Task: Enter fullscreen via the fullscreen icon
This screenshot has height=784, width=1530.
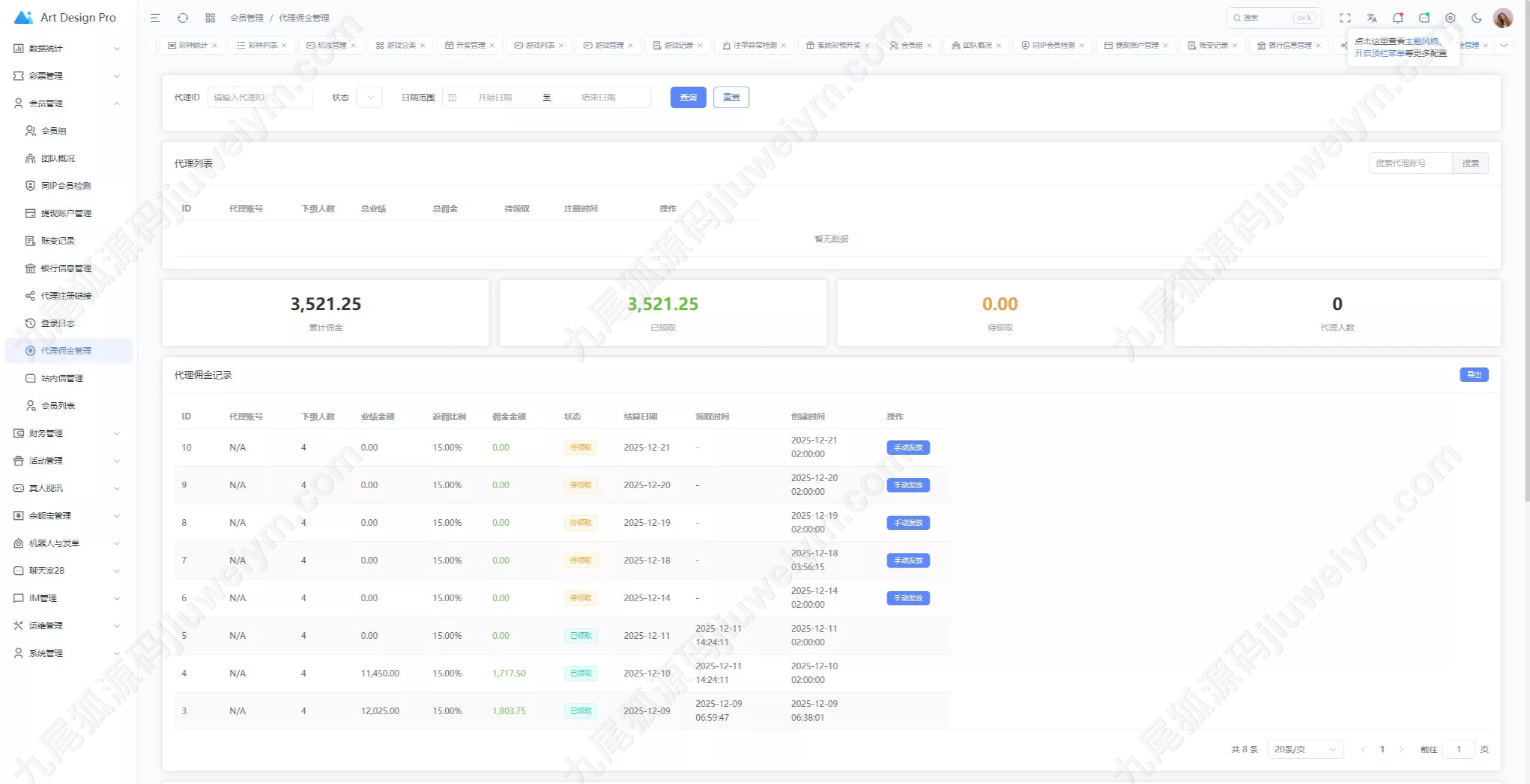Action: point(1345,18)
